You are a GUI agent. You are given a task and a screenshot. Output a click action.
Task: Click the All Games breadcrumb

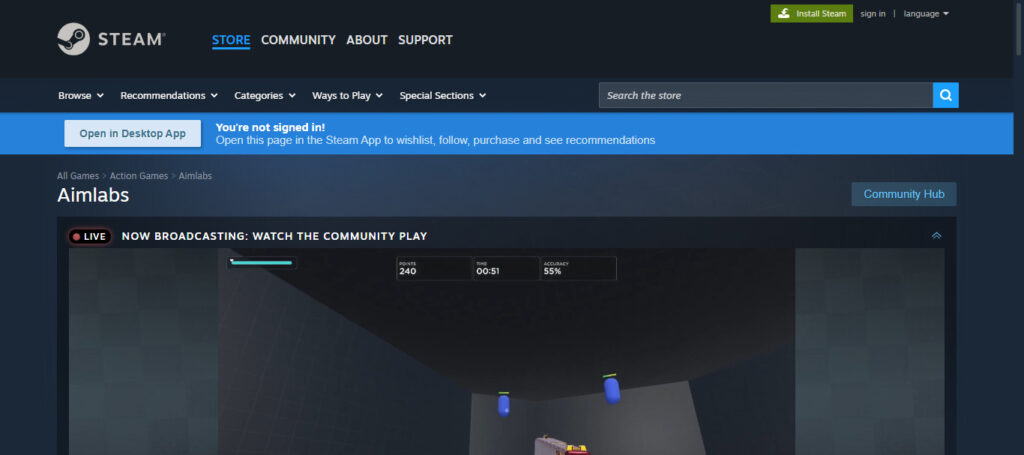(x=78, y=176)
